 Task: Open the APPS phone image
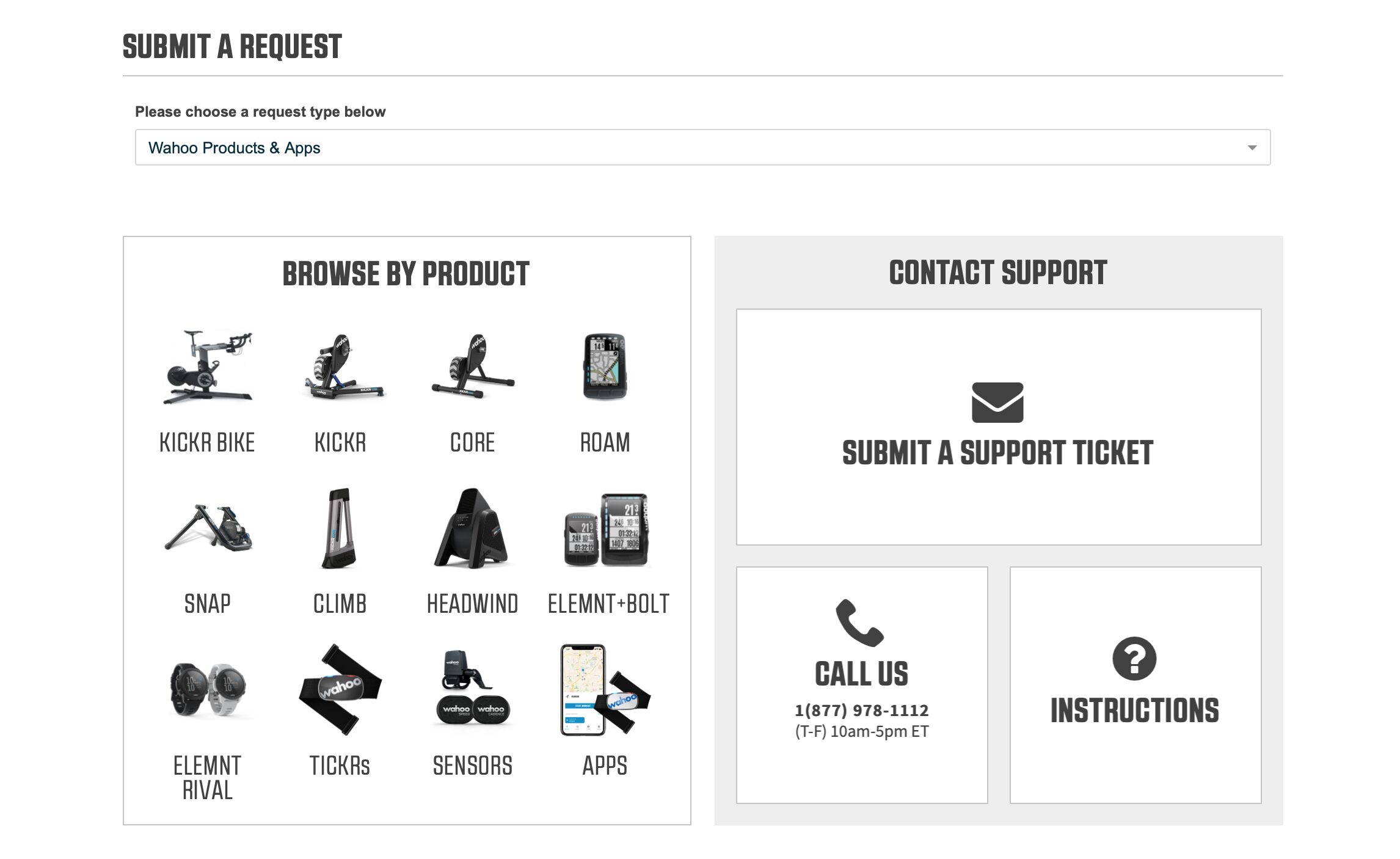point(605,690)
